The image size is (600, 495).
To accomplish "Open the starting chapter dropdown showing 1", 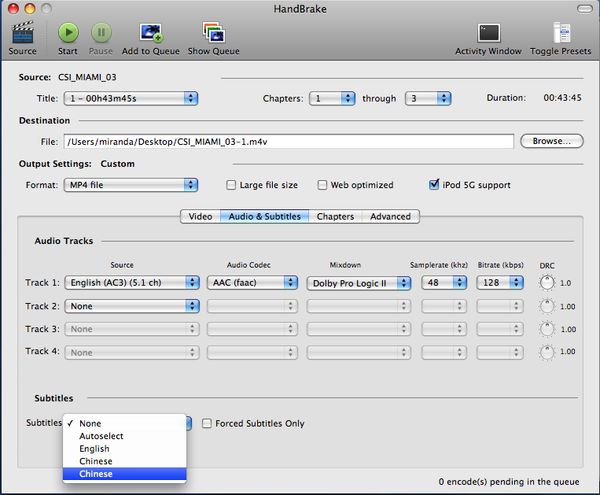I will [332, 99].
